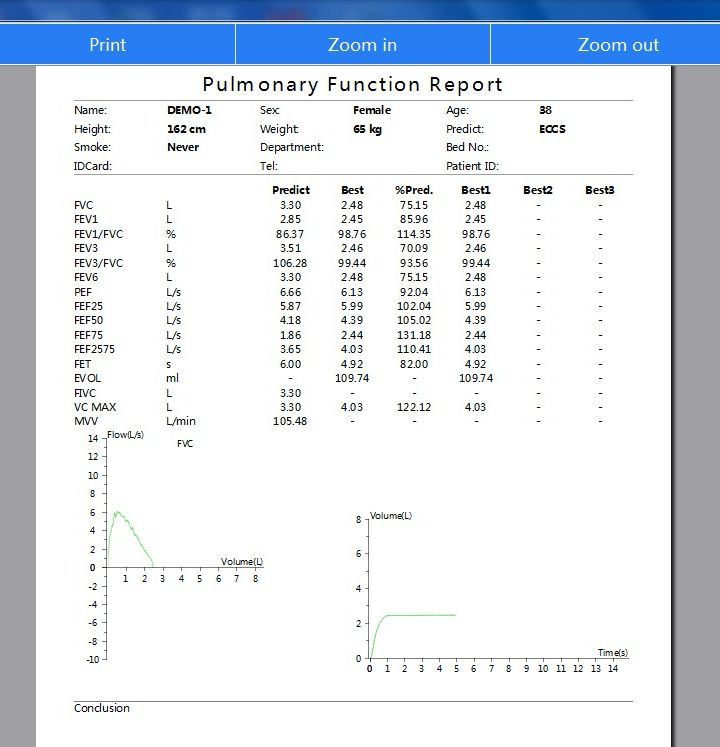Click the green flow-volume curve
This screenshot has width=720, height=747.
pos(120,513)
